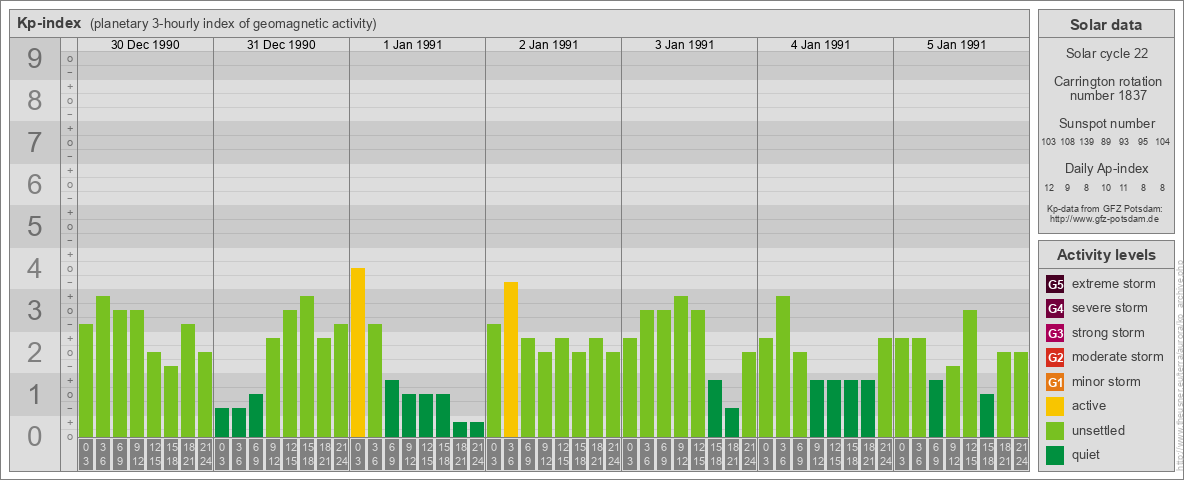This screenshot has height=480, width=1184.
Task: Click the '6 9' time label under 31 Dec 1990
Action: click(256, 455)
